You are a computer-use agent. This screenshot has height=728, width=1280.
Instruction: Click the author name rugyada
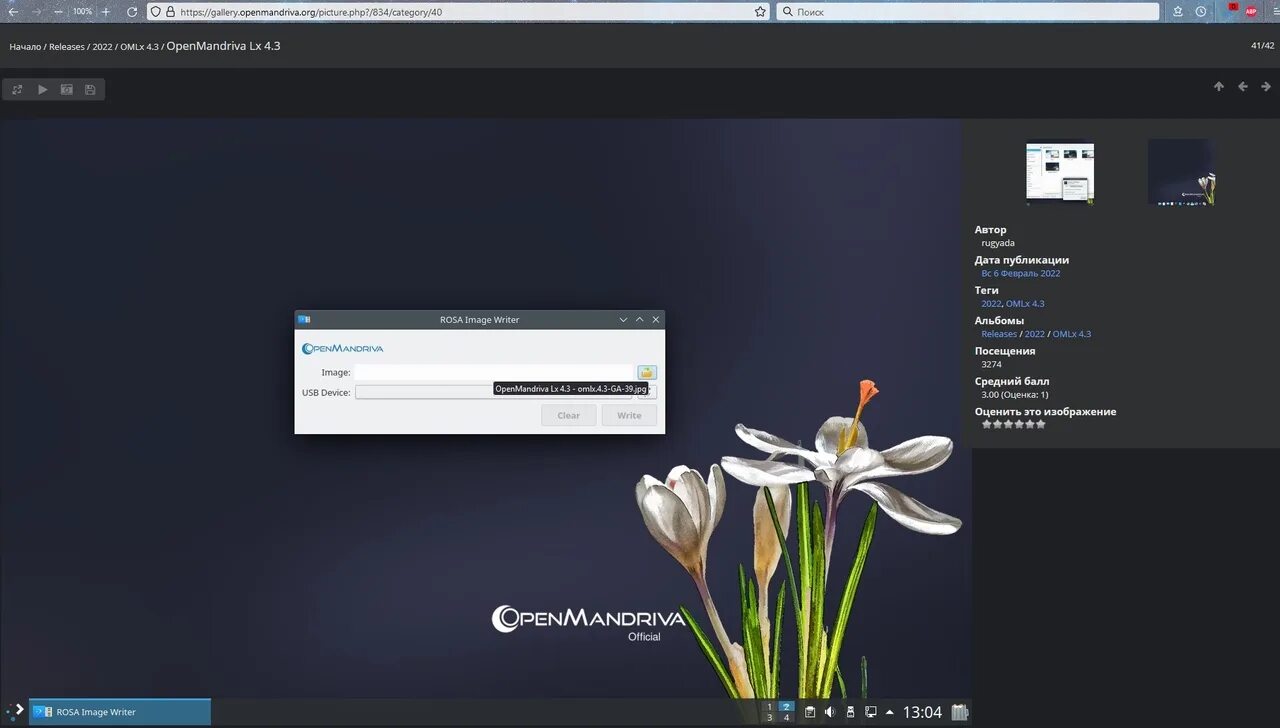click(998, 243)
